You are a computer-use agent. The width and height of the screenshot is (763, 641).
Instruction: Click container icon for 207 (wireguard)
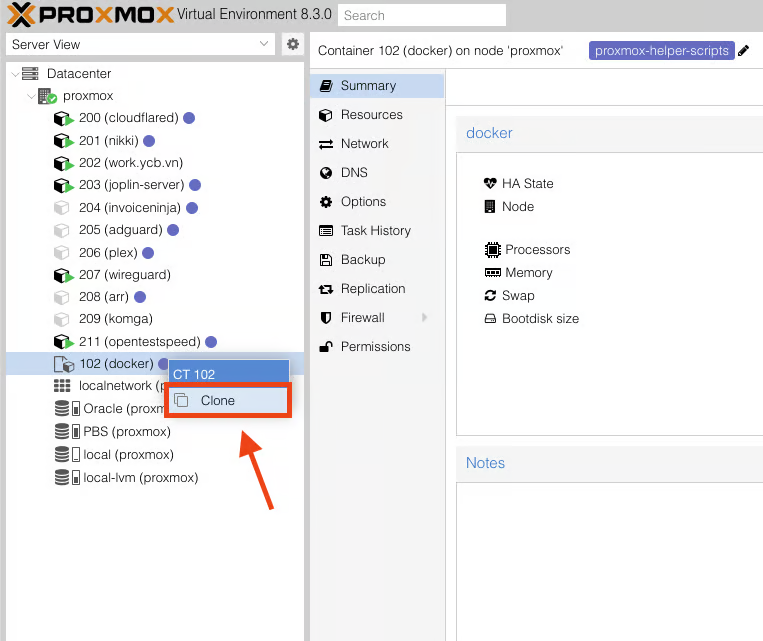(x=63, y=275)
